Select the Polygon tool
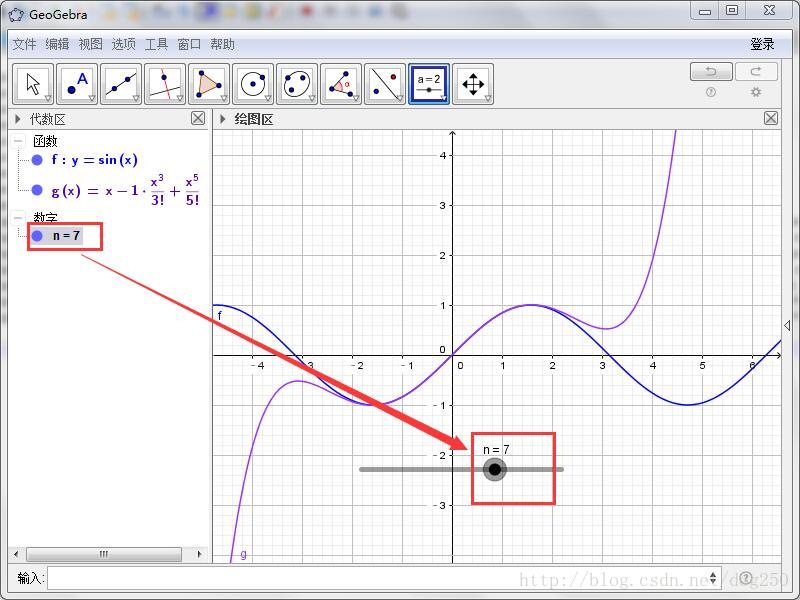 209,84
